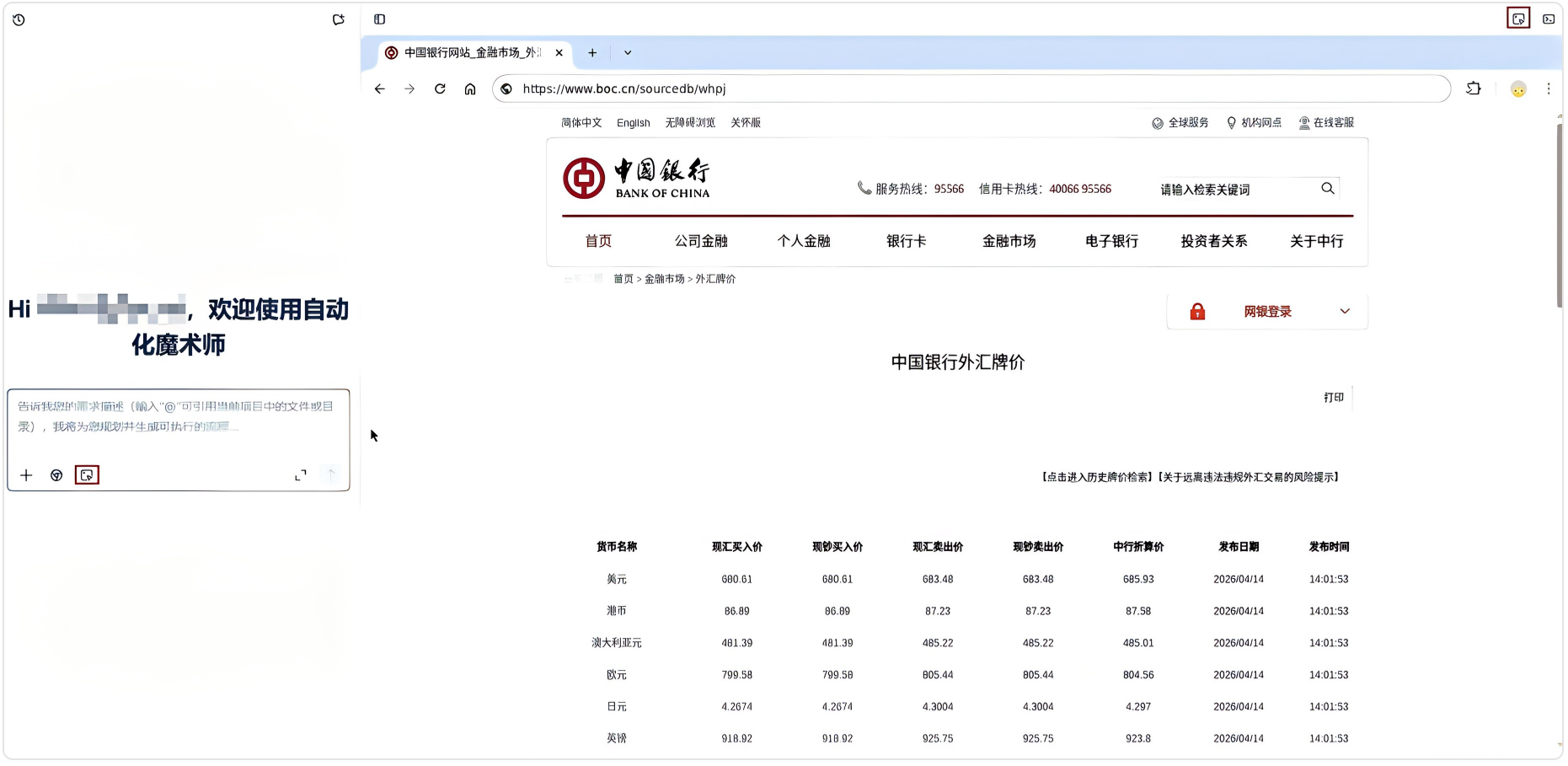Start a new chat via the bubble icon

click(338, 19)
